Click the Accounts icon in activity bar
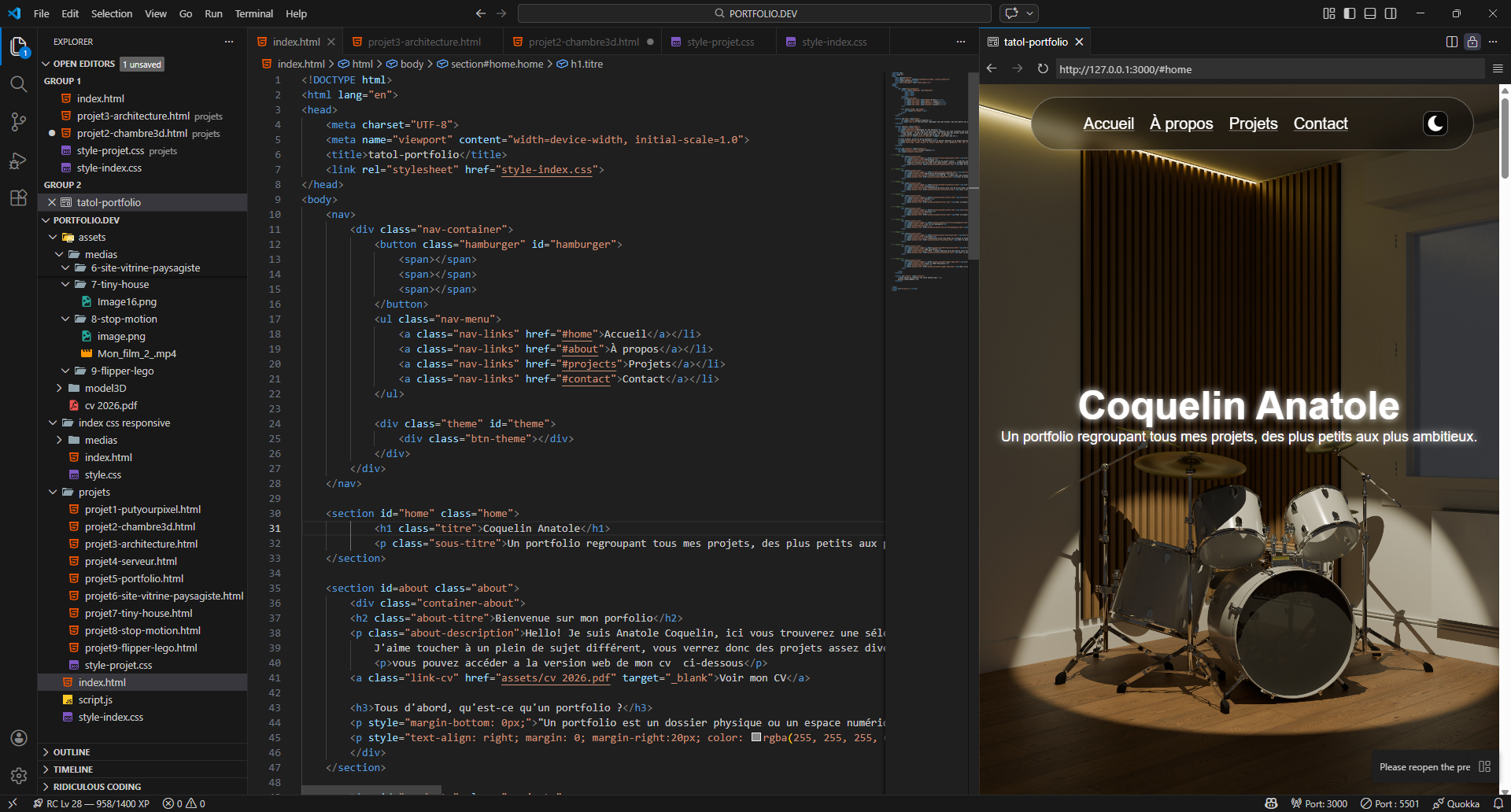1511x812 pixels. [x=19, y=738]
